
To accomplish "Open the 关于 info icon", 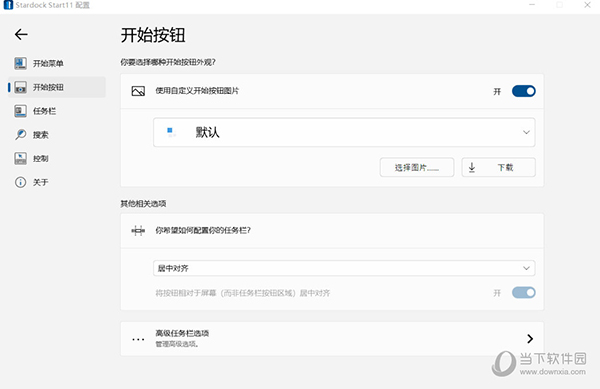I will [x=21, y=182].
